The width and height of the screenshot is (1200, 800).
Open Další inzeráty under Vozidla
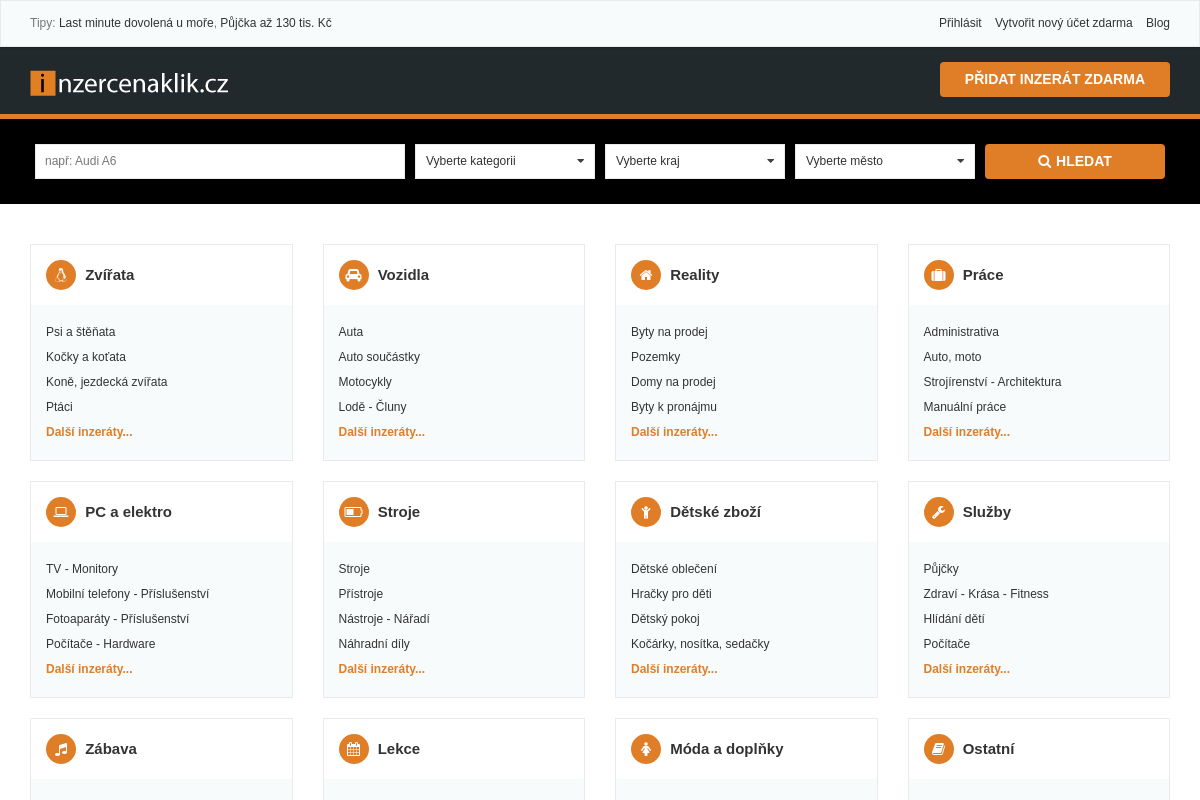tap(382, 432)
